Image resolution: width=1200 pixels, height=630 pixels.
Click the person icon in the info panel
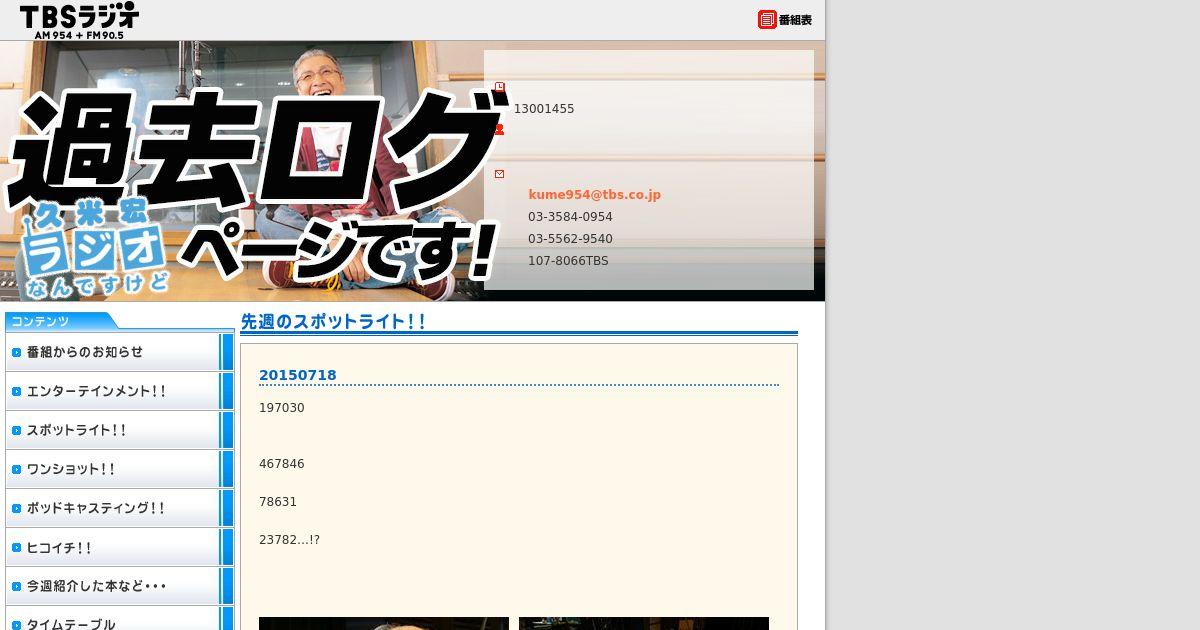[499, 129]
